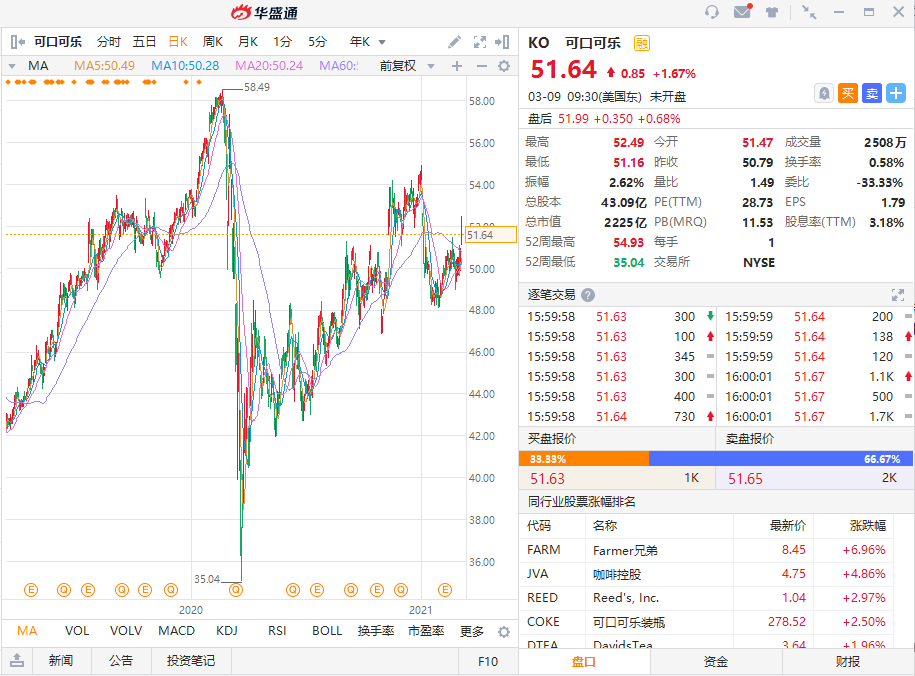This screenshot has width=915, height=676.
Task: Hide the right quote panel
Action: coord(502,42)
